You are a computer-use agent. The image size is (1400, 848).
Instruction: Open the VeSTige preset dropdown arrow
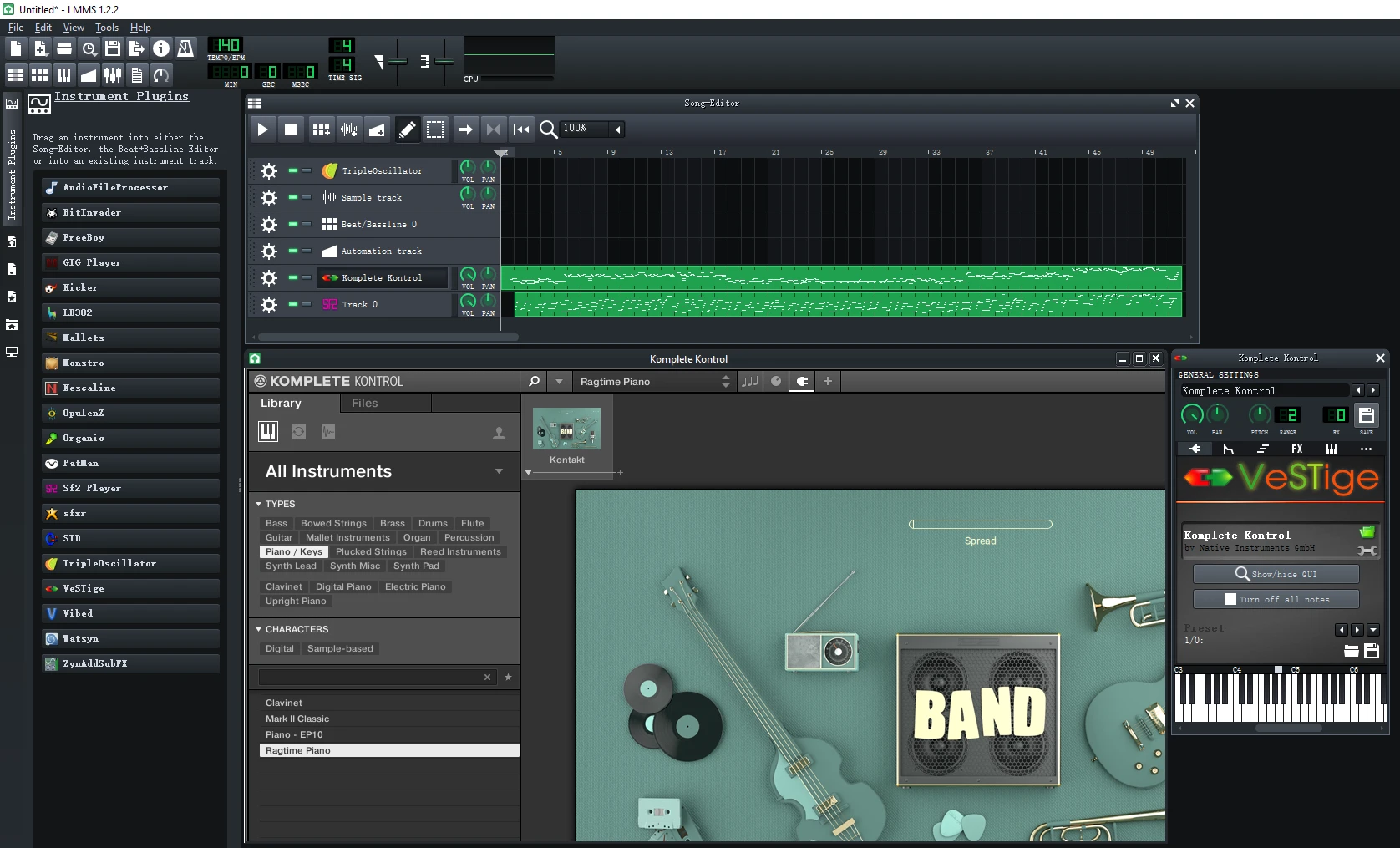click(x=1372, y=630)
